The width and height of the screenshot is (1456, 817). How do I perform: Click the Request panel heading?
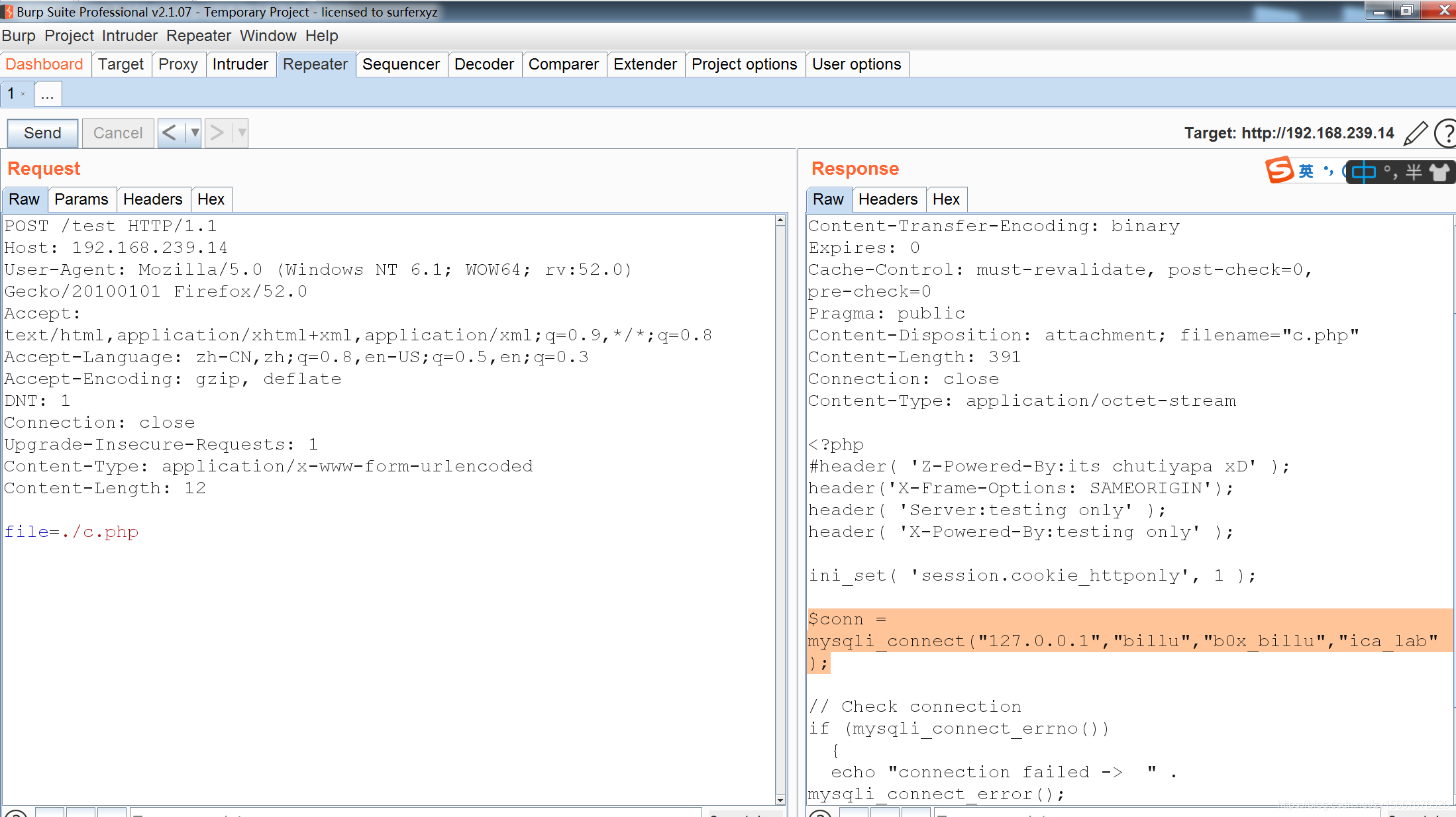44,169
